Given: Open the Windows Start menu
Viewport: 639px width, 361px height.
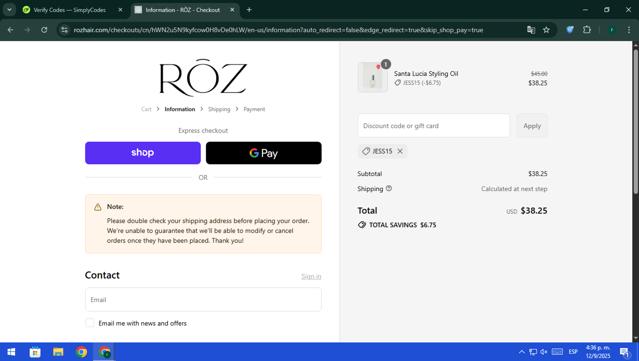Looking at the screenshot, I should tap(11, 352).
